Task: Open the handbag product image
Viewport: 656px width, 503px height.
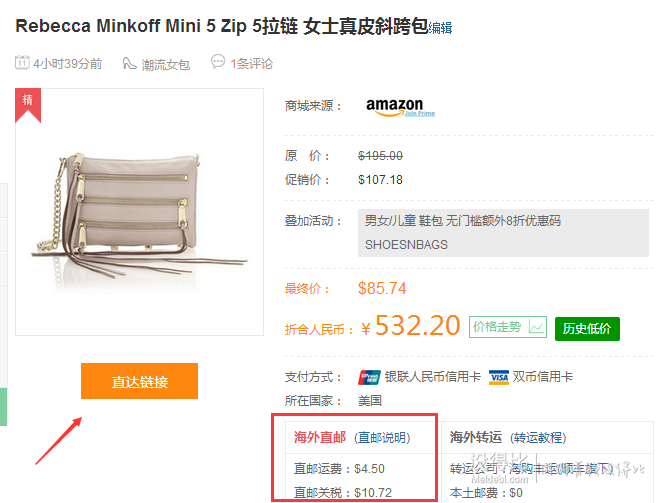Action: [139, 212]
